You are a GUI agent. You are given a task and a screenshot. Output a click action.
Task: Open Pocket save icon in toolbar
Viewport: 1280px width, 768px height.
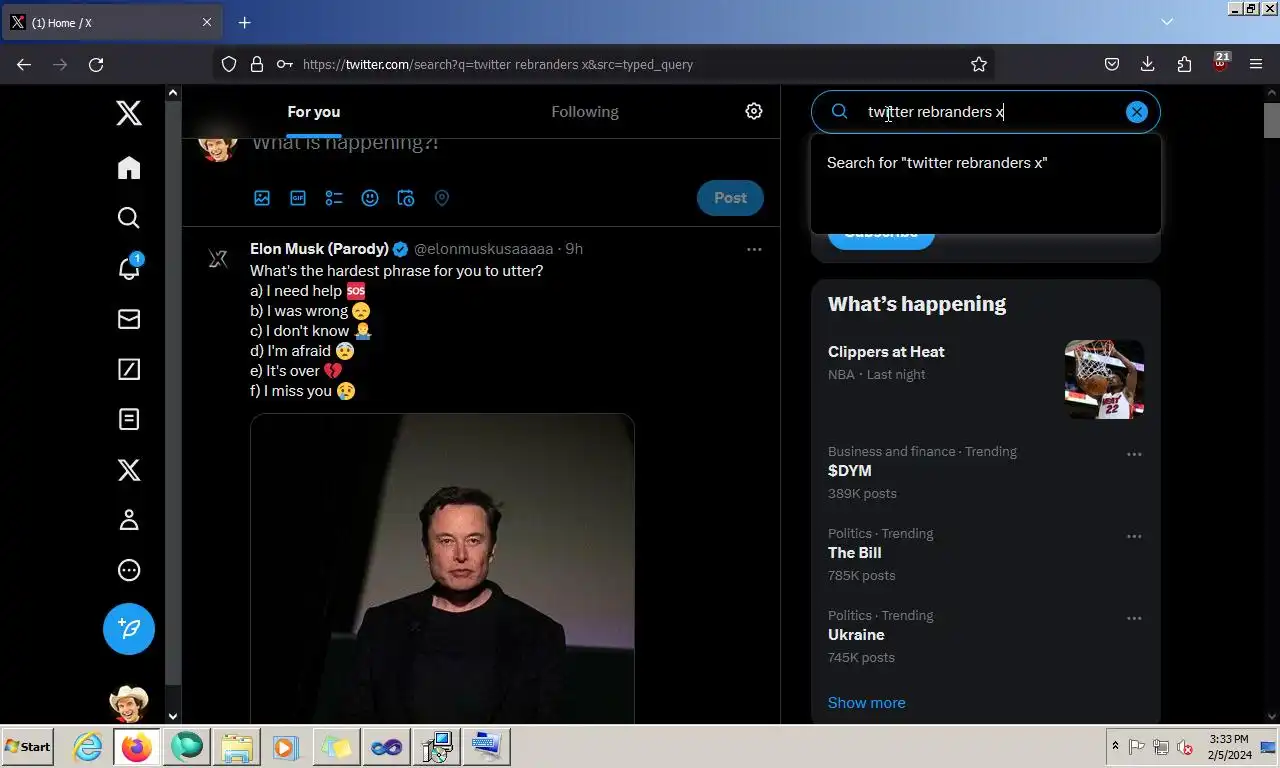(1112, 64)
